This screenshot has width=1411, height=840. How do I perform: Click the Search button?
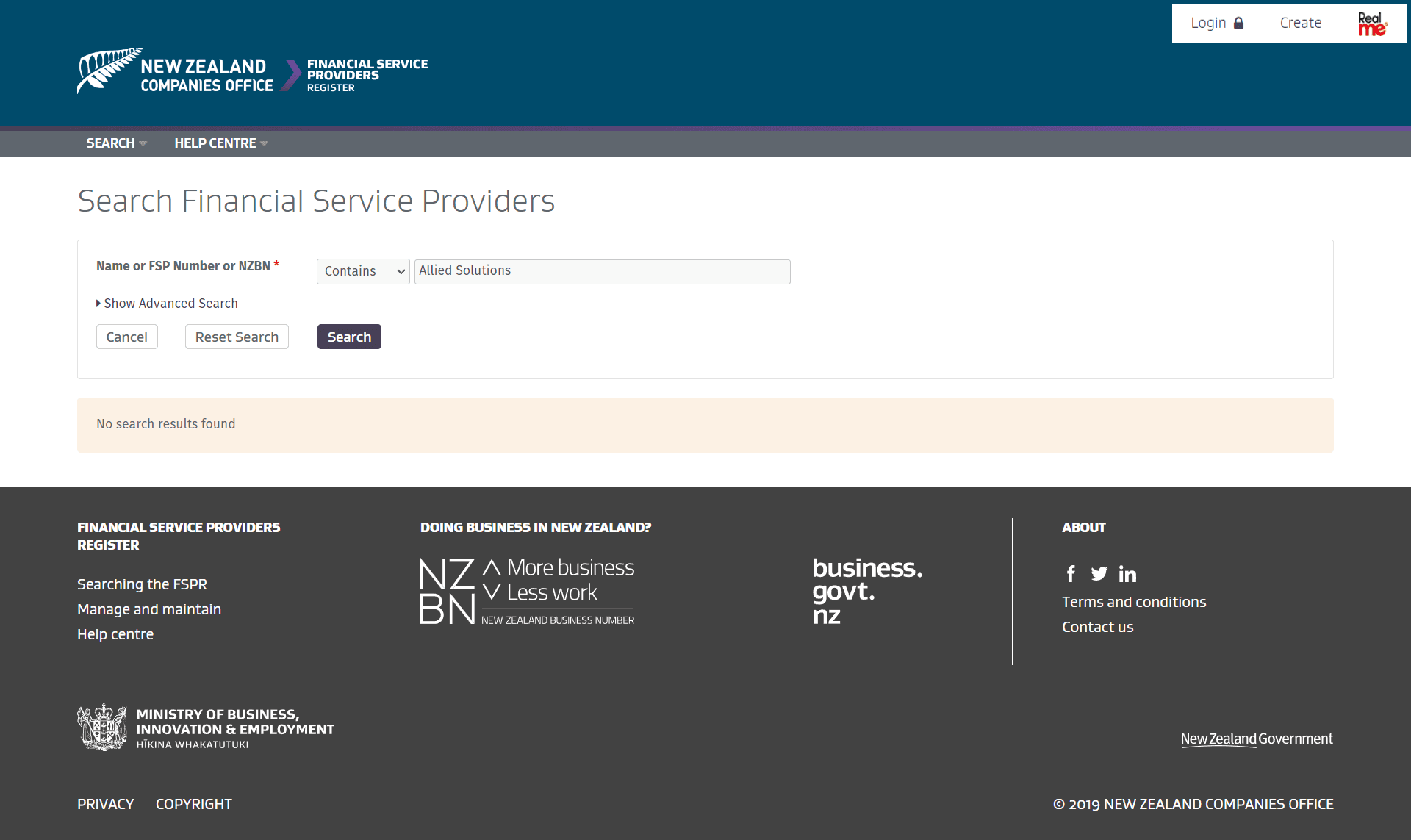point(348,337)
